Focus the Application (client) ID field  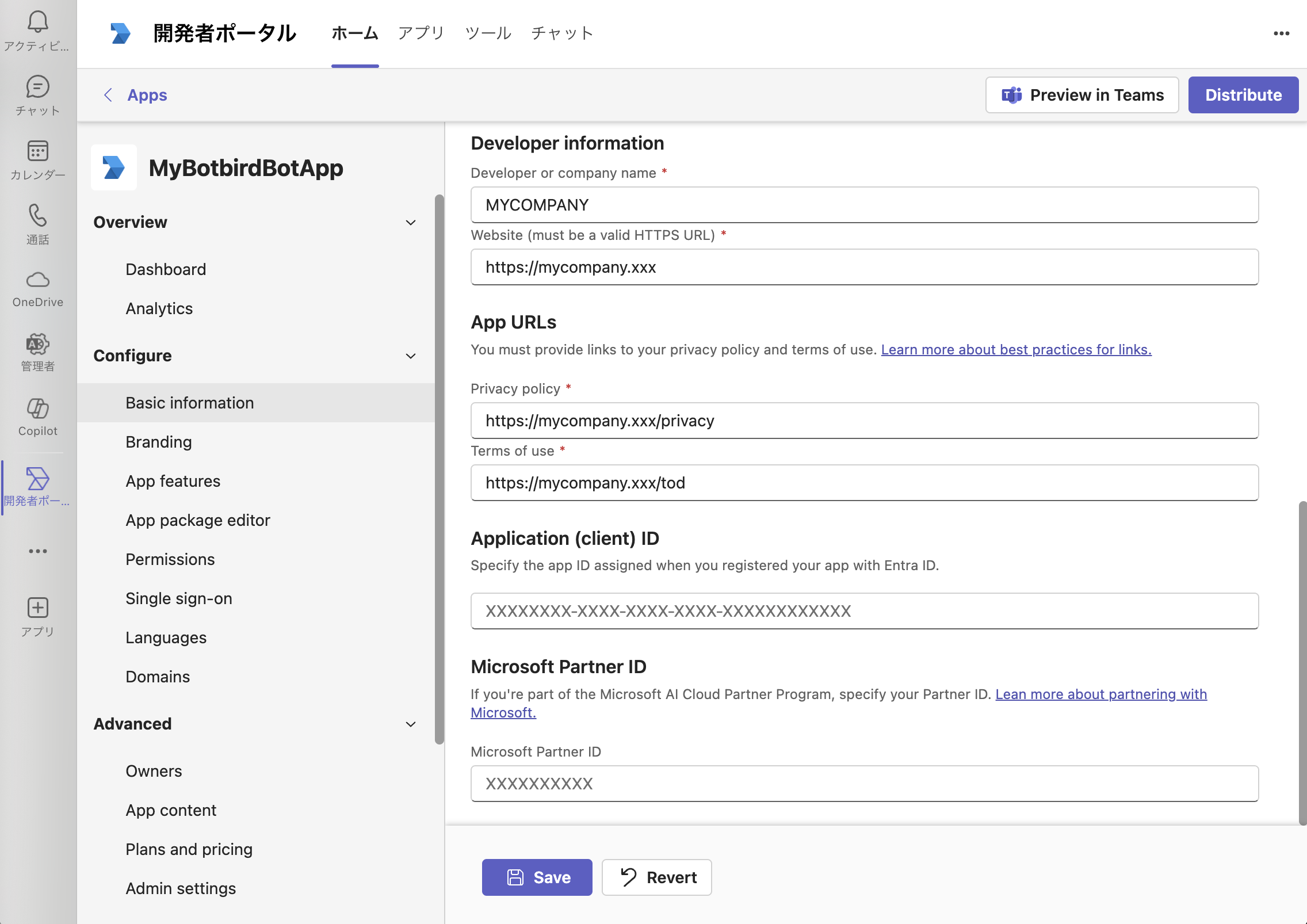coord(864,611)
